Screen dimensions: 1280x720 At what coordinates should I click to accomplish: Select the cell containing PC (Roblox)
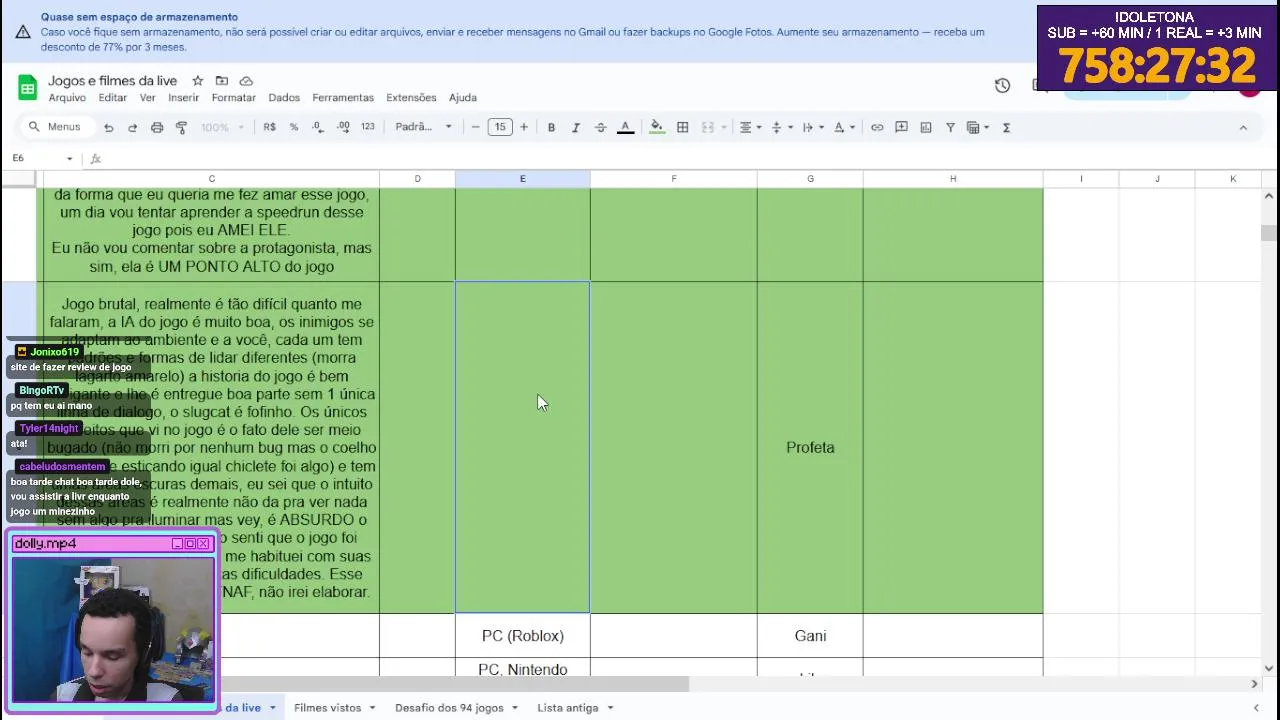coord(522,635)
